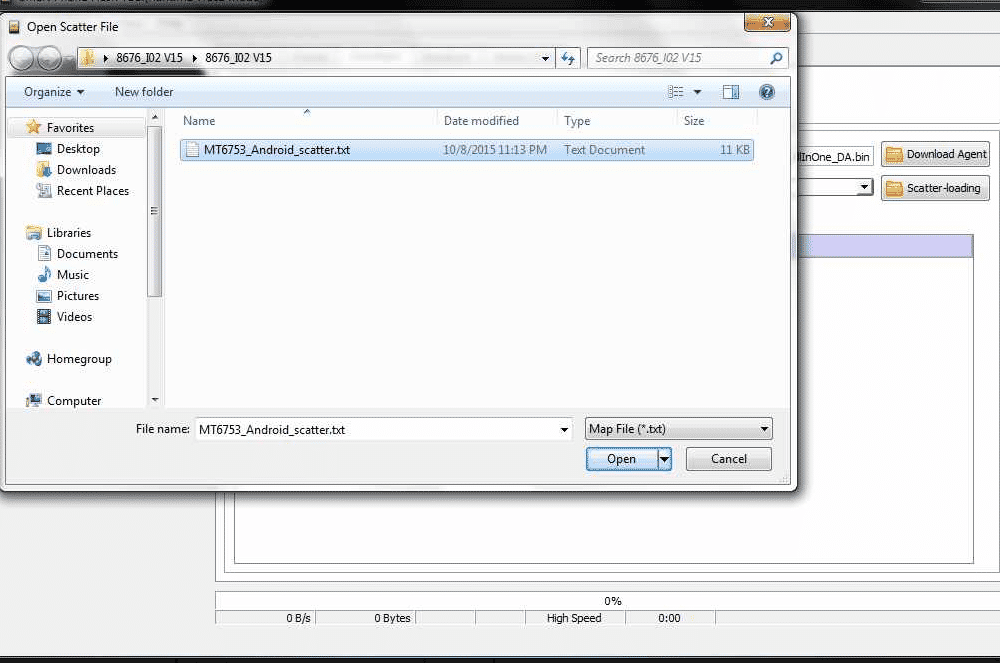Click the Download Agent folder icon button
This screenshot has height=663, width=1000.
tap(935, 154)
